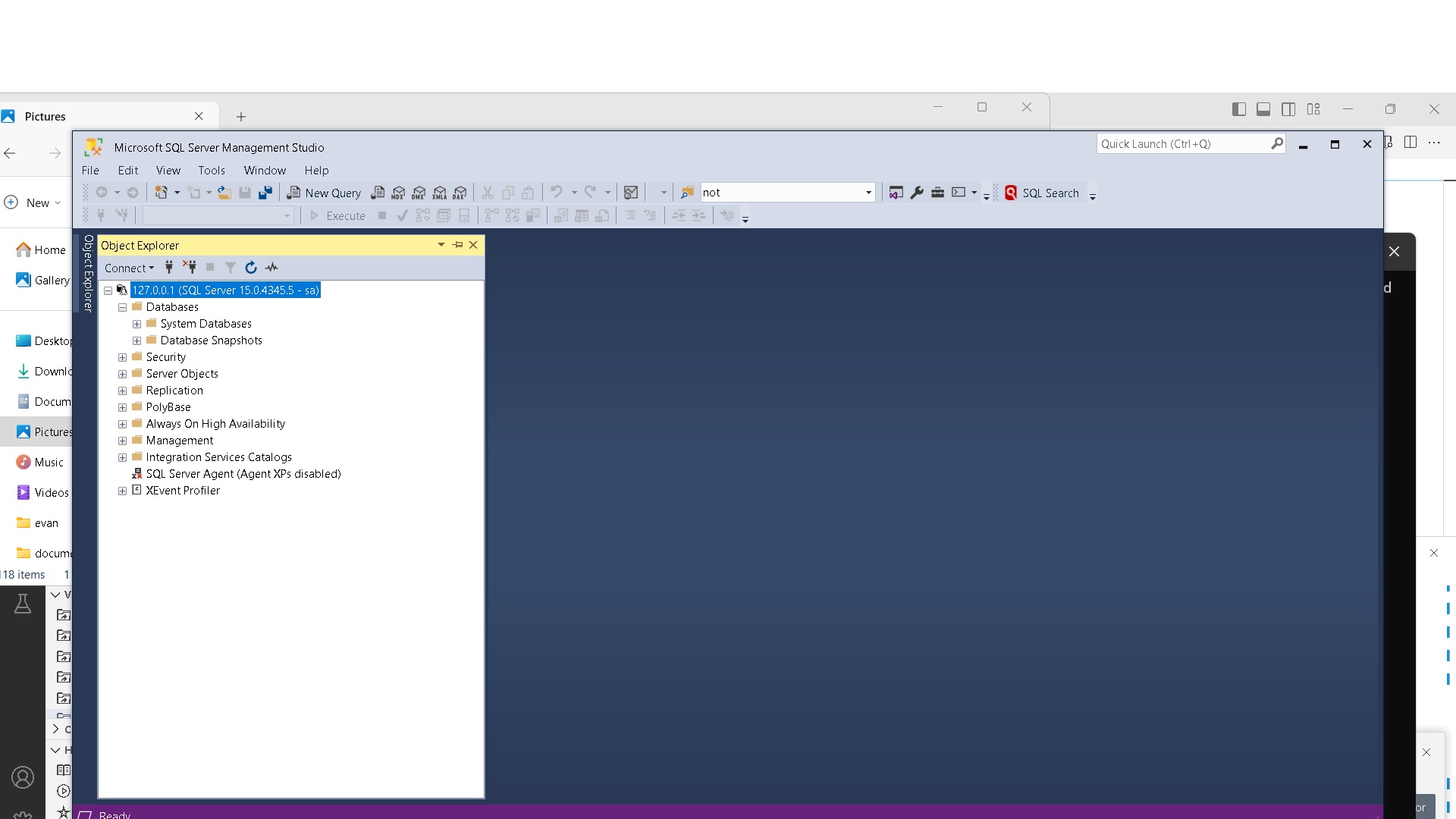Collapse the 127.0.0.1 server node
This screenshot has width=1456, height=819.
tap(108, 290)
